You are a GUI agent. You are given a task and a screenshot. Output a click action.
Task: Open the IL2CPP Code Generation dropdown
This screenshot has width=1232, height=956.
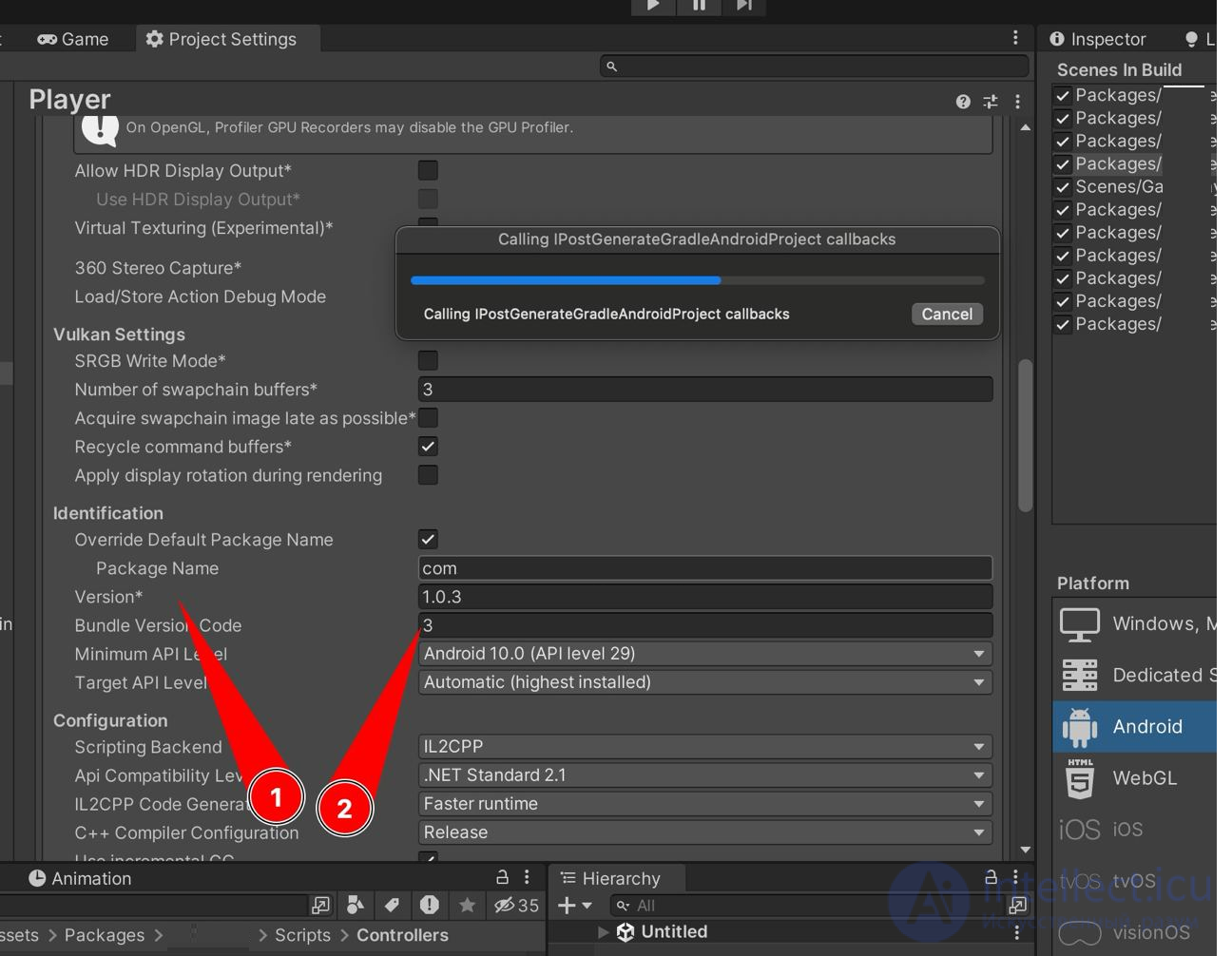click(705, 803)
